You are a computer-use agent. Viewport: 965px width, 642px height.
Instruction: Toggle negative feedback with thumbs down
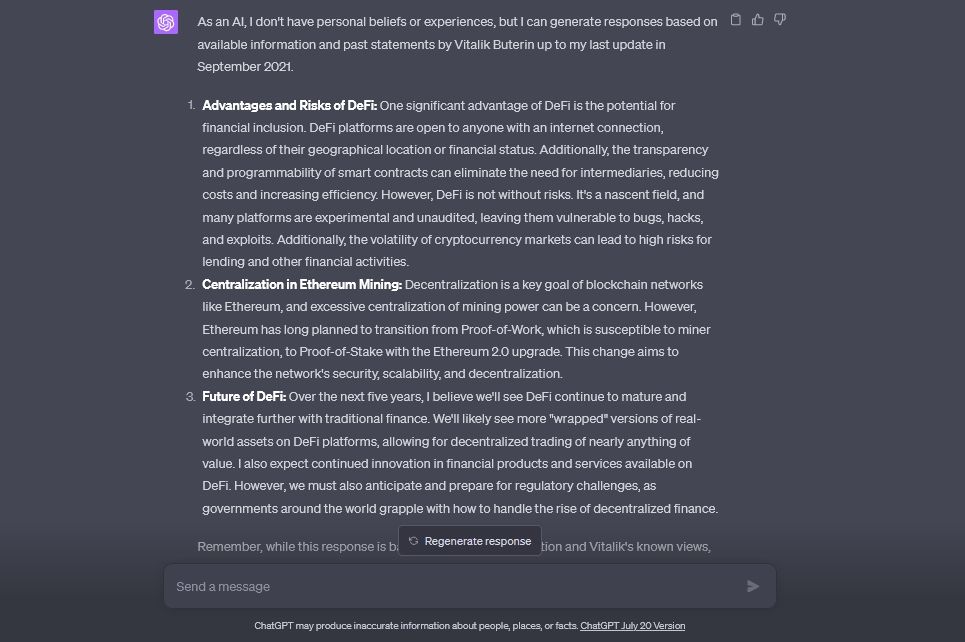click(x=780, y=19)
